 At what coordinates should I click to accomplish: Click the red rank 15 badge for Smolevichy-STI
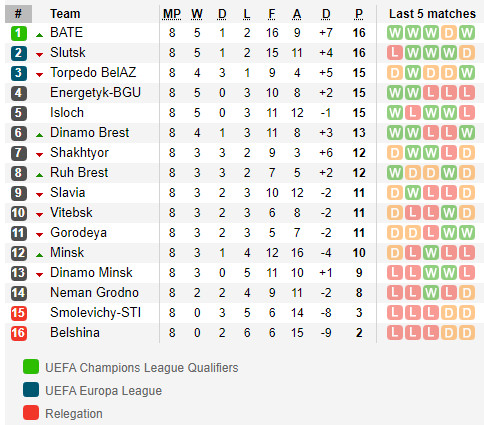(19, 313)
